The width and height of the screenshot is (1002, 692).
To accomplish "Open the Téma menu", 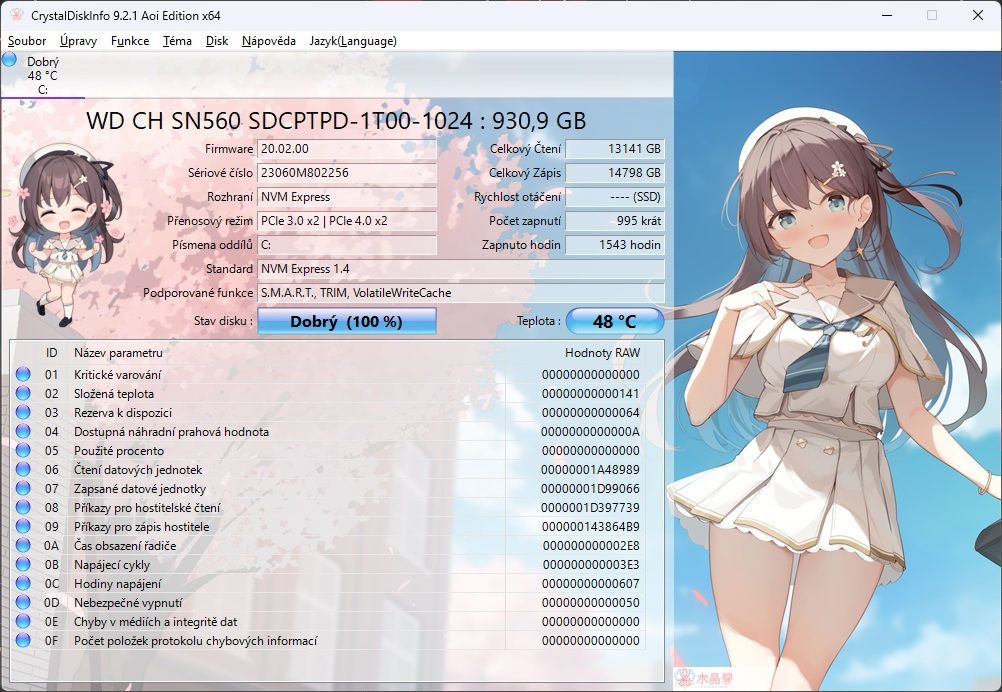I will [x=178, y=41].
